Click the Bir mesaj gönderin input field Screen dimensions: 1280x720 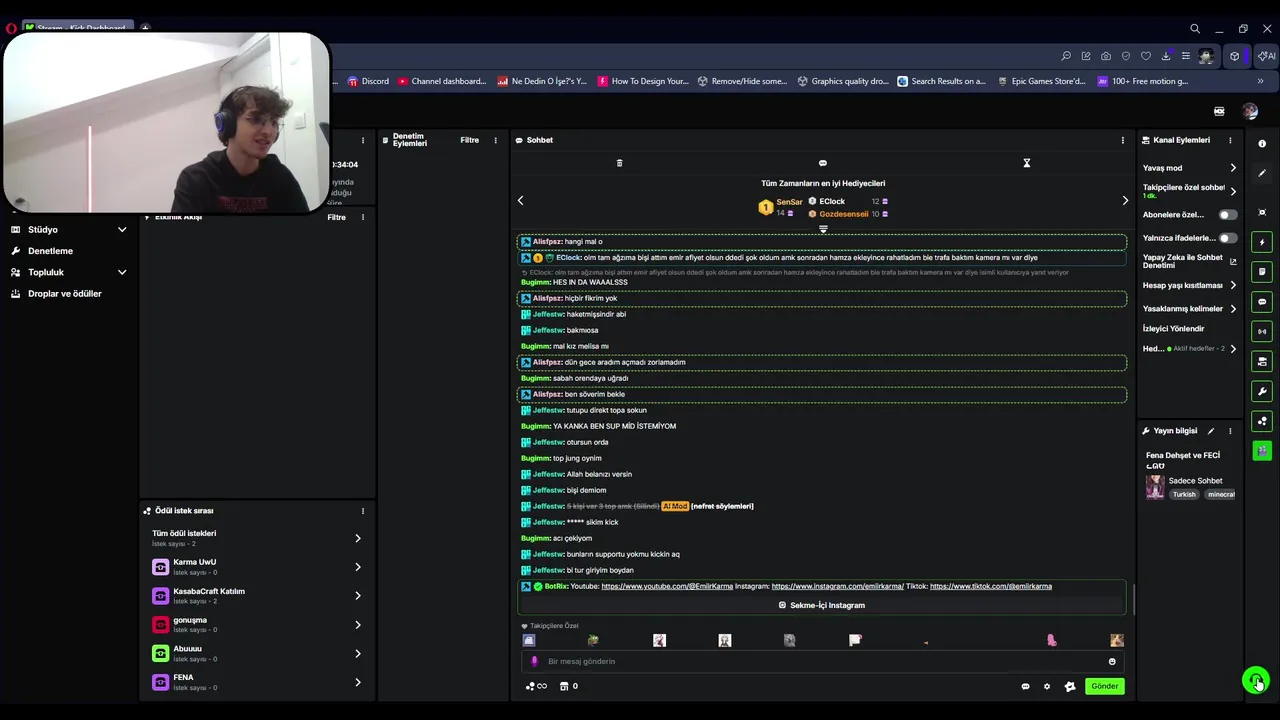[x=822, y=661]
